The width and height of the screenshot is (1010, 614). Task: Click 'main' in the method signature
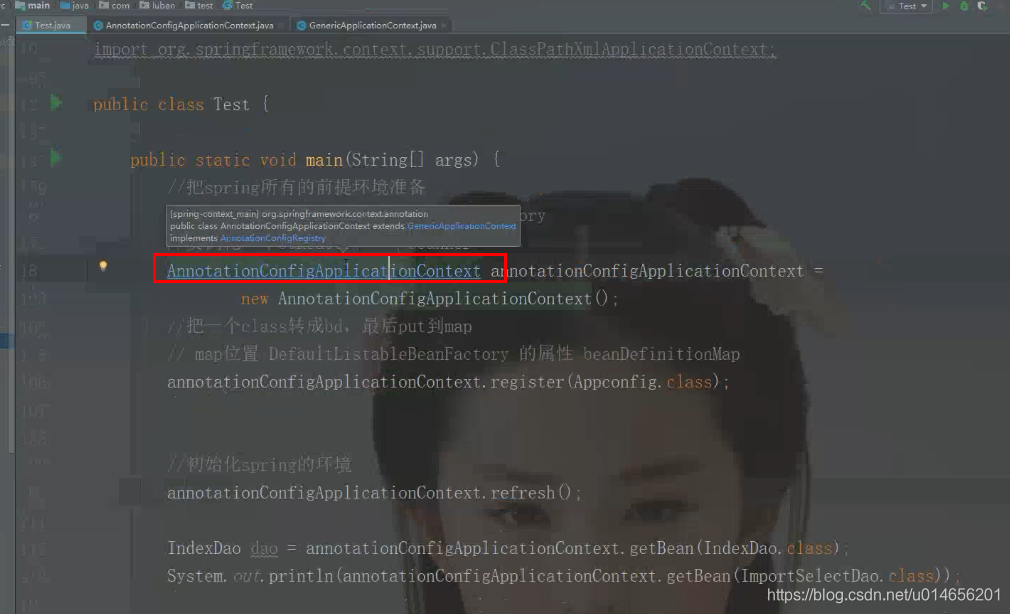(x=324, y=160)
